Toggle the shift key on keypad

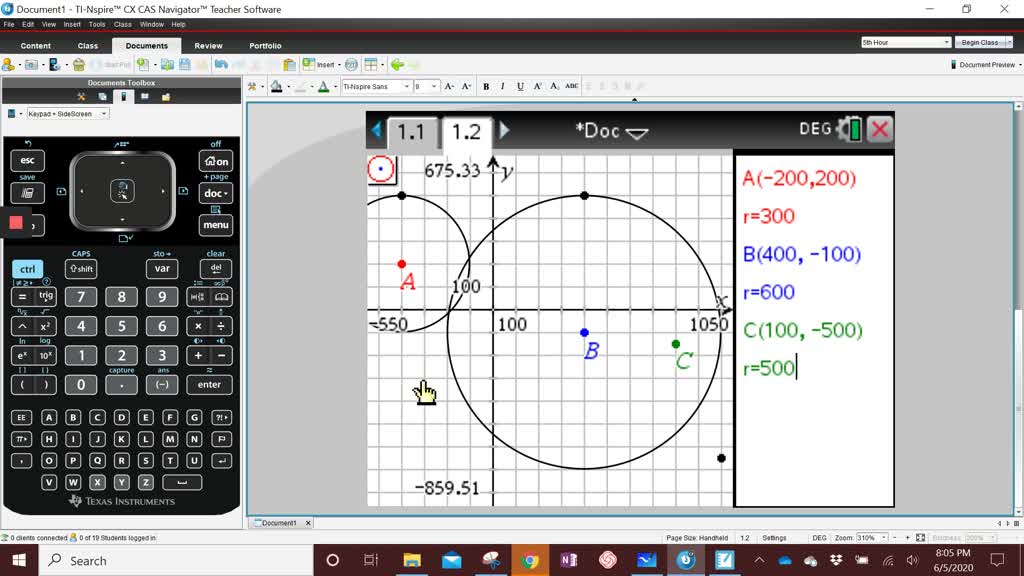tap(81, 269)
